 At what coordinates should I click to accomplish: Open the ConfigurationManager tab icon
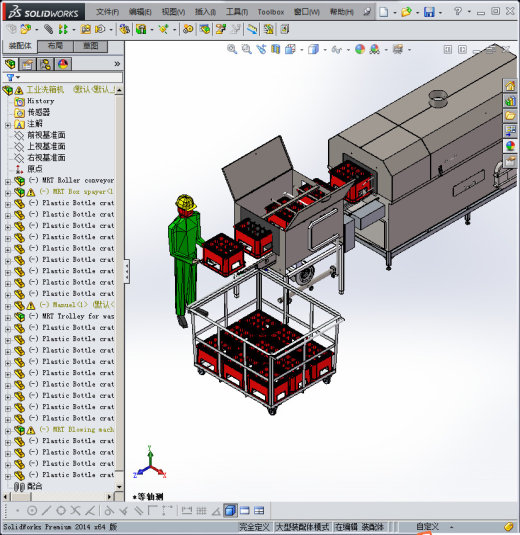click(45, 64)
